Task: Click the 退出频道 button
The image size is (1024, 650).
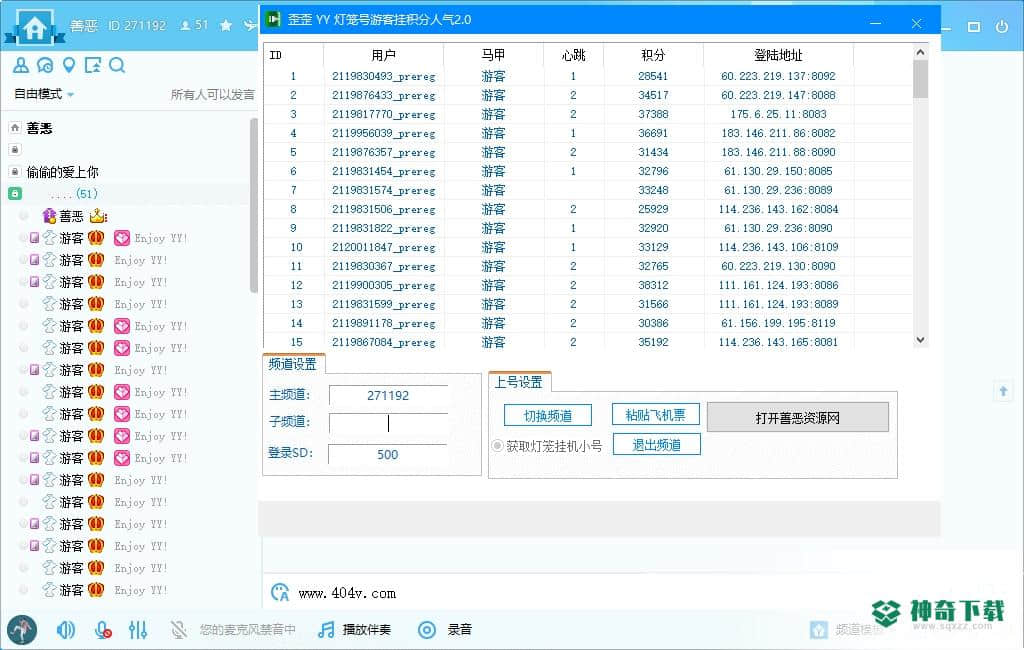Action: [656, 445]
